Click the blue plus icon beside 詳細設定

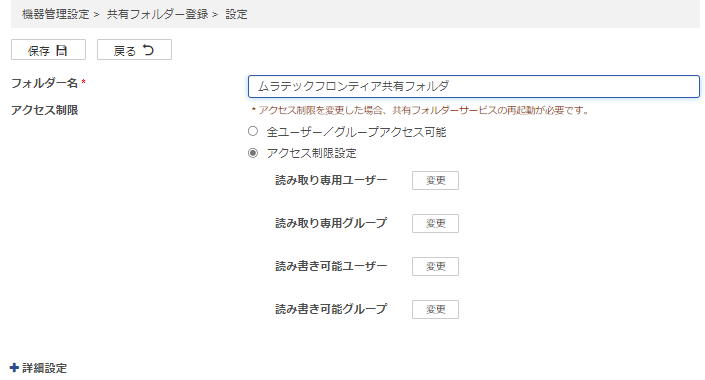(x=14, y=368)
